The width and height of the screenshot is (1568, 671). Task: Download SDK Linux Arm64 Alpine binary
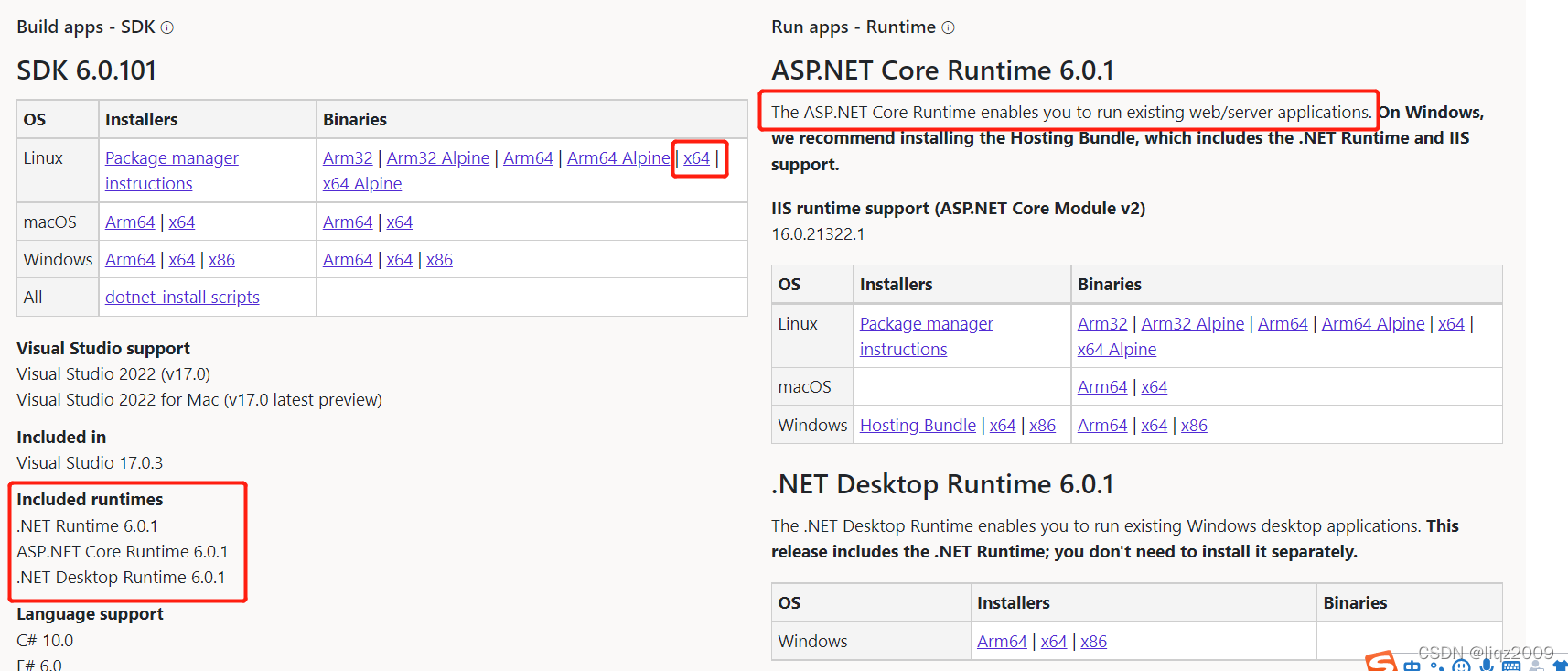[x=618, y=157]
